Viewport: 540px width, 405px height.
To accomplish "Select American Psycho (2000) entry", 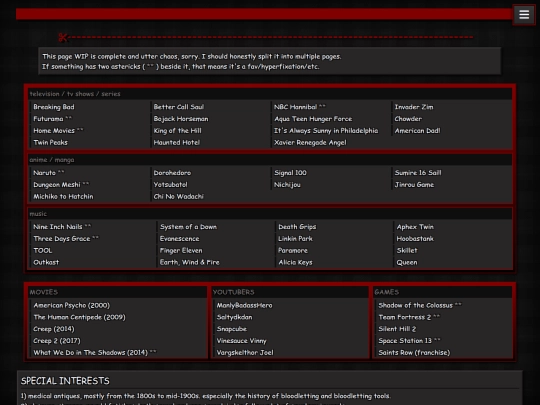I will (72, 305).
